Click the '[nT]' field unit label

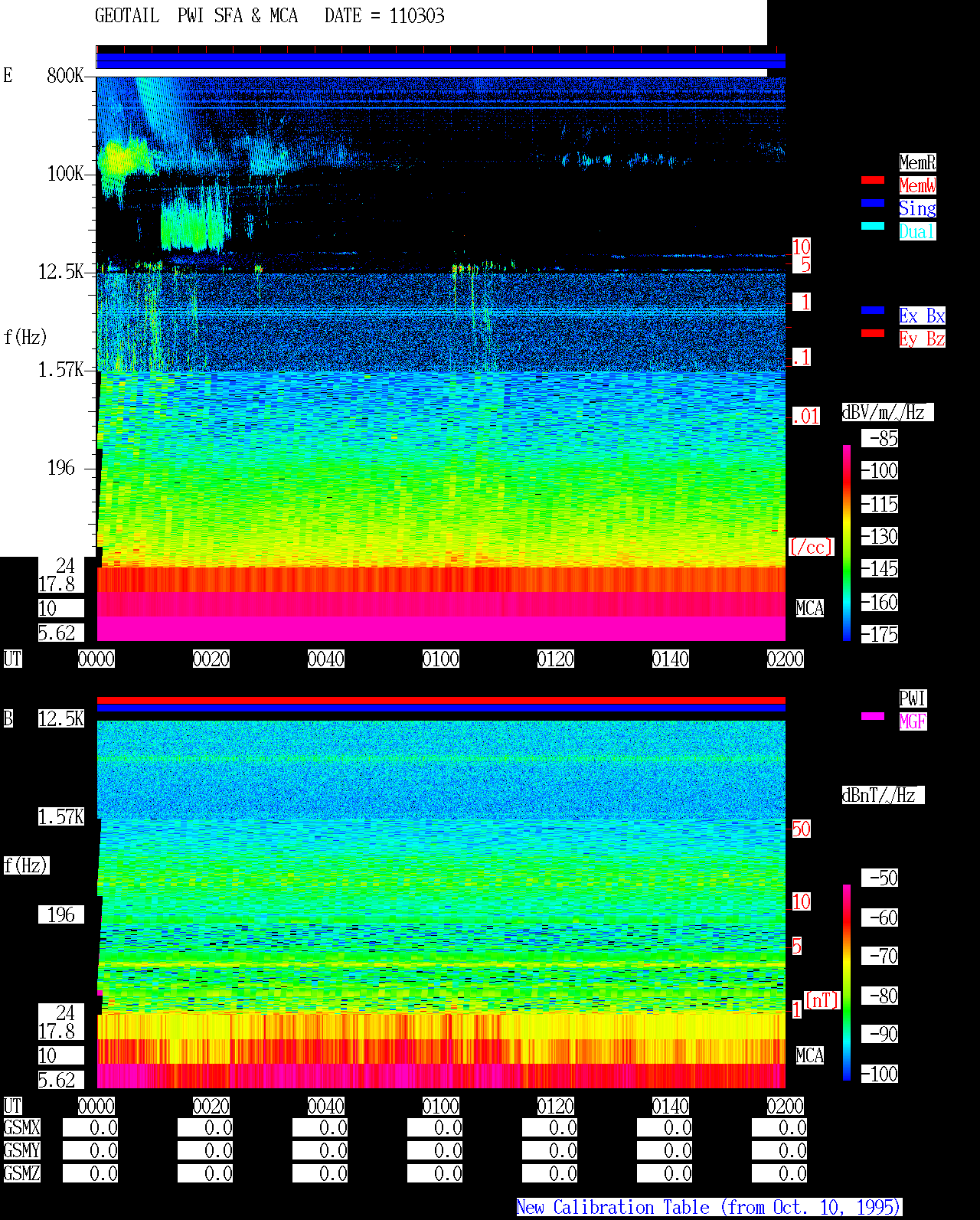coord(822,1000)
